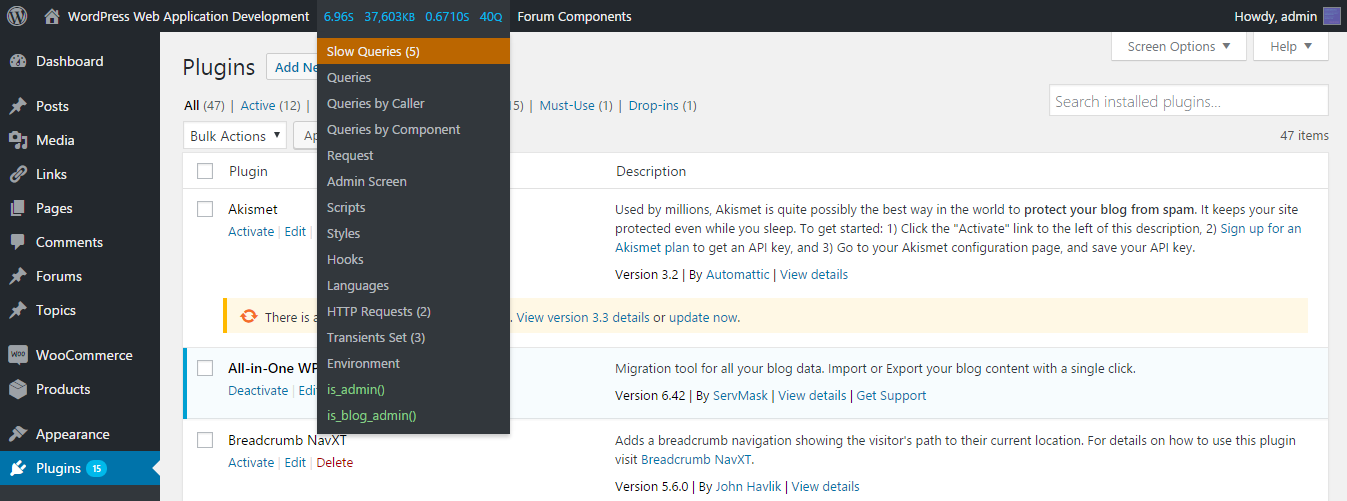Check the Akismet plugin checkbox
1347x501 pixels.
coord(205,209)
